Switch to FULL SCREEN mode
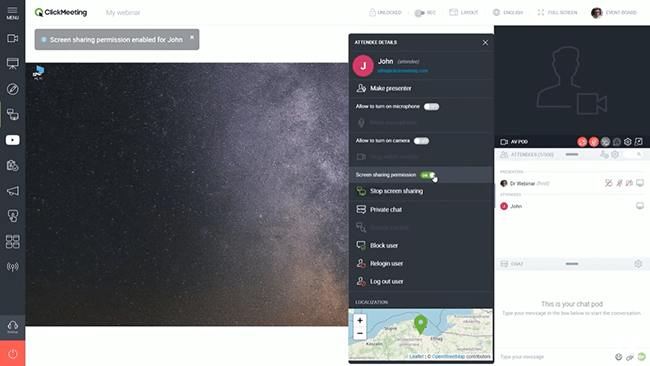 point(557,12)
